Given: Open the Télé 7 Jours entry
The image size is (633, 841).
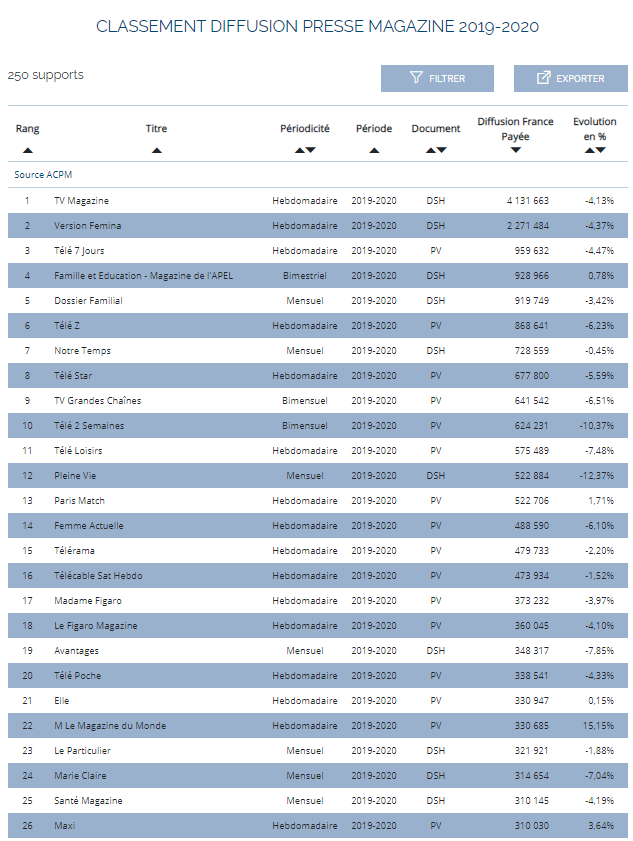Looking at the screenshot, I should (79, 250).
